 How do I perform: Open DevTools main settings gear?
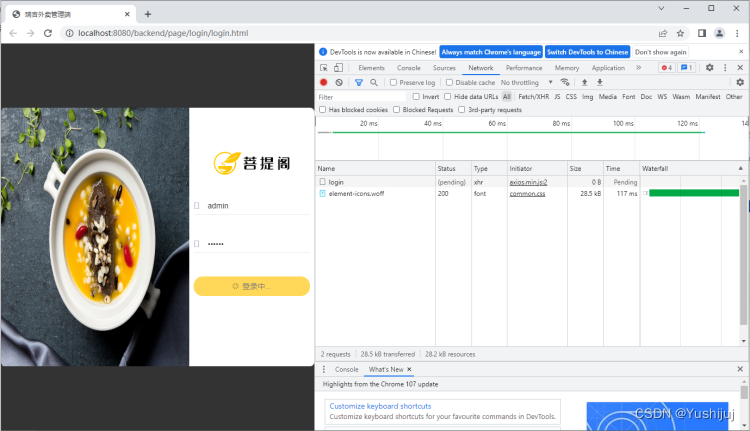tap(710, 68)
